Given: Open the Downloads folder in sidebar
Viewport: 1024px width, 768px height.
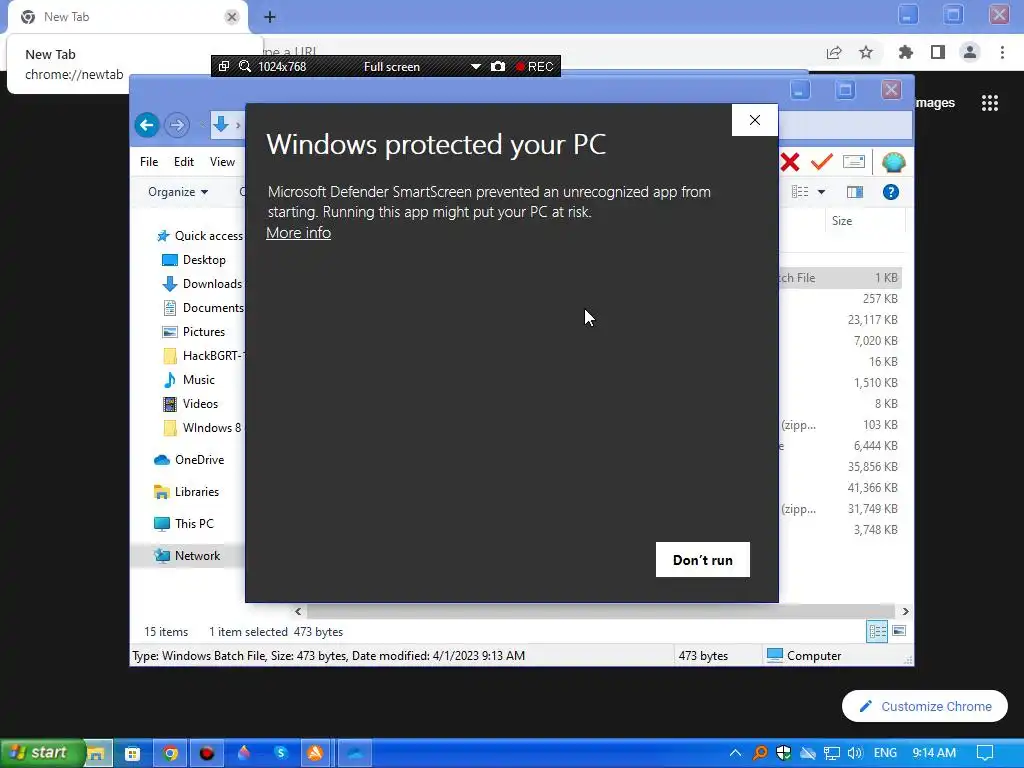Looking at the screenshot, I should 202,284.
